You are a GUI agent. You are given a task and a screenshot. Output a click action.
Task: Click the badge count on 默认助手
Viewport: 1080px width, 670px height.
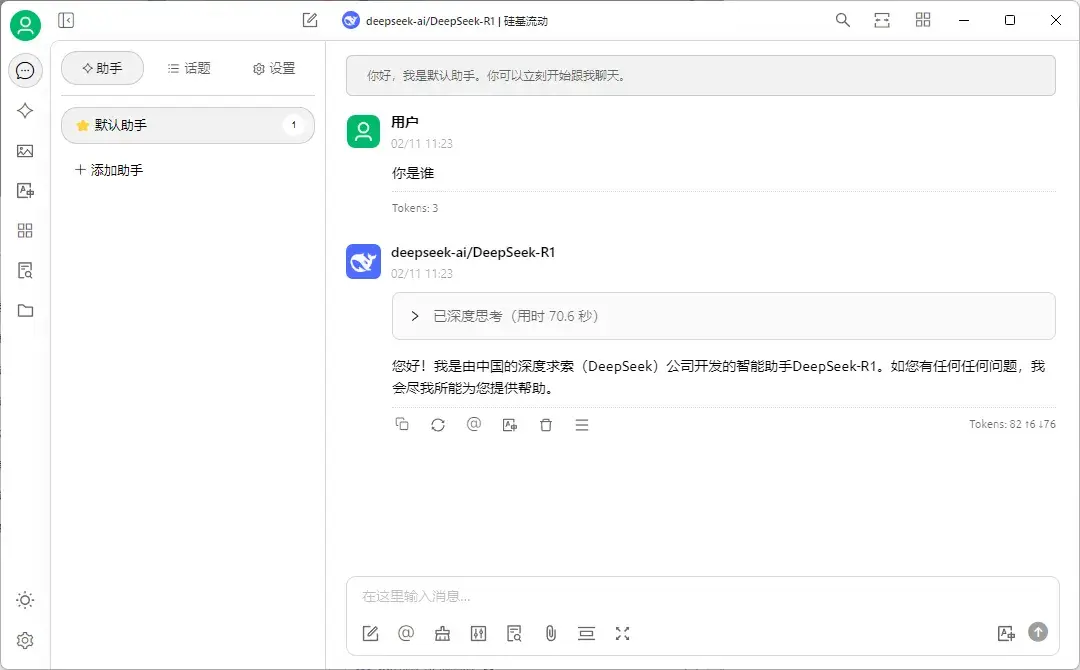[x=294, y=125]
